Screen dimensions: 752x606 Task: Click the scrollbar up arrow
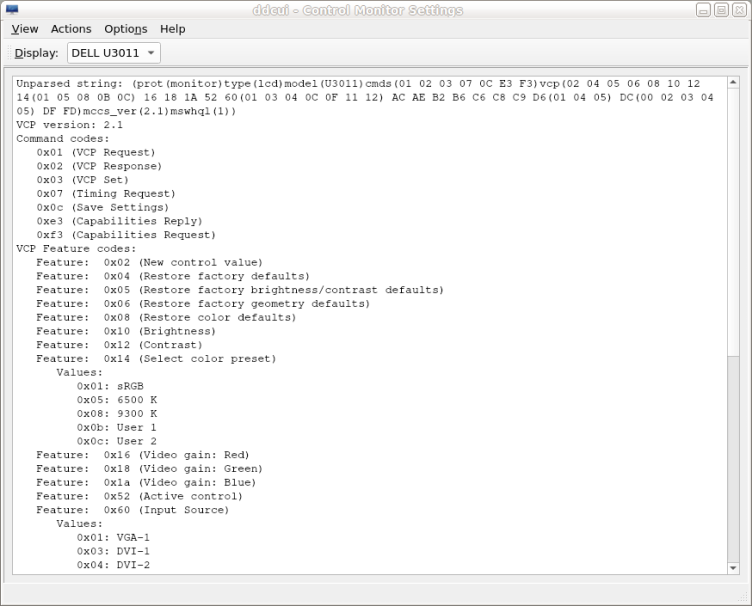pyautogui.click(x=733, y=82)
